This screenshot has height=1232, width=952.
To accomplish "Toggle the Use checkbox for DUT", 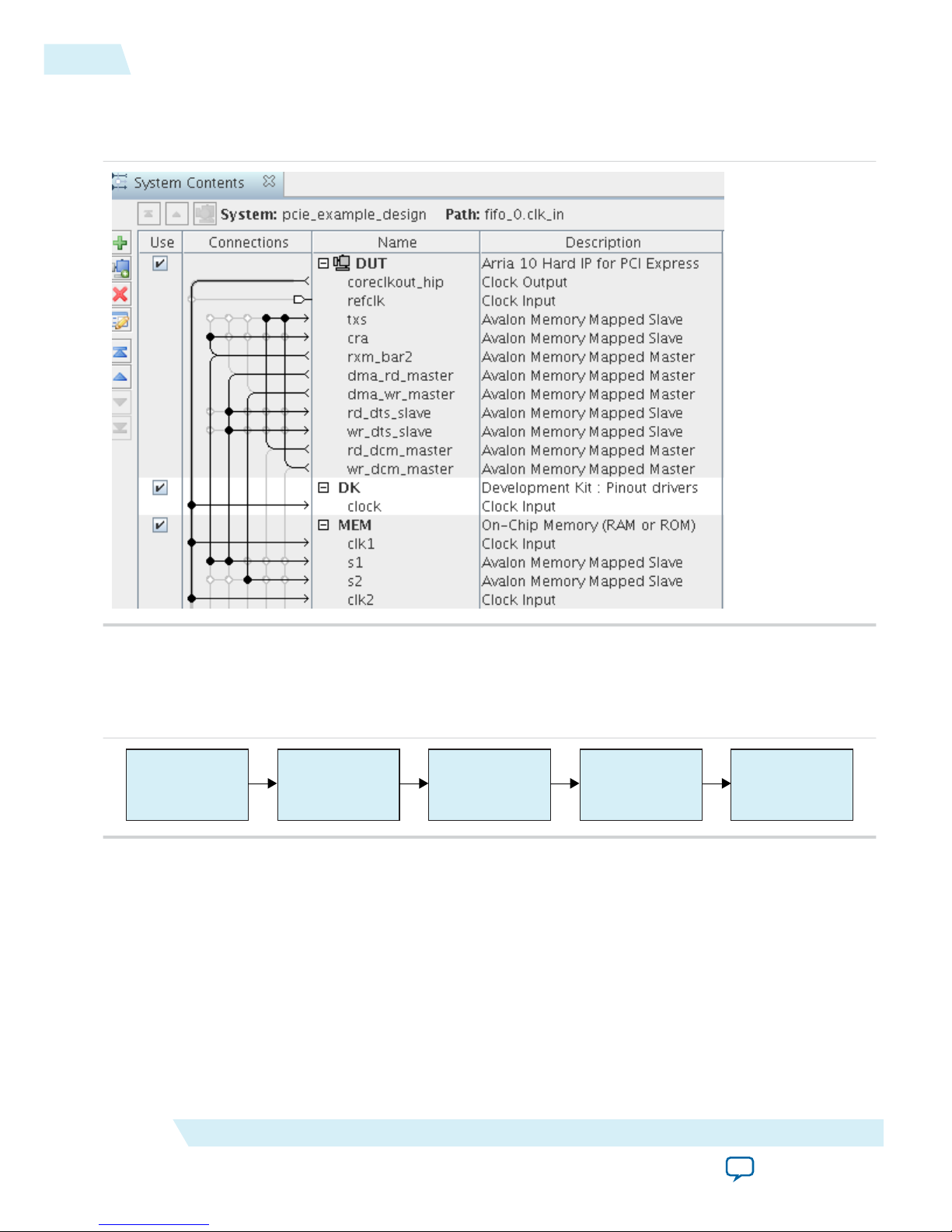I will 160,264.
